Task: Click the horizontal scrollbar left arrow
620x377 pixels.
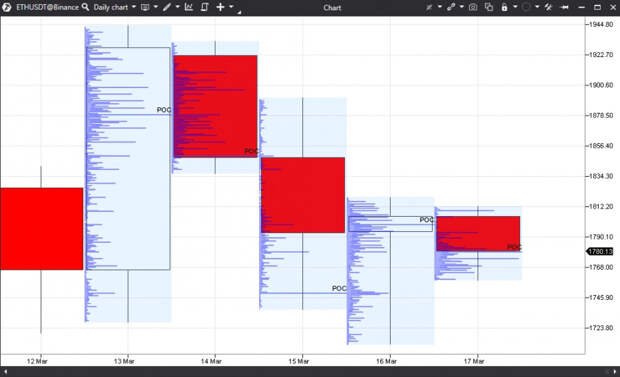Action: point(6,372)
